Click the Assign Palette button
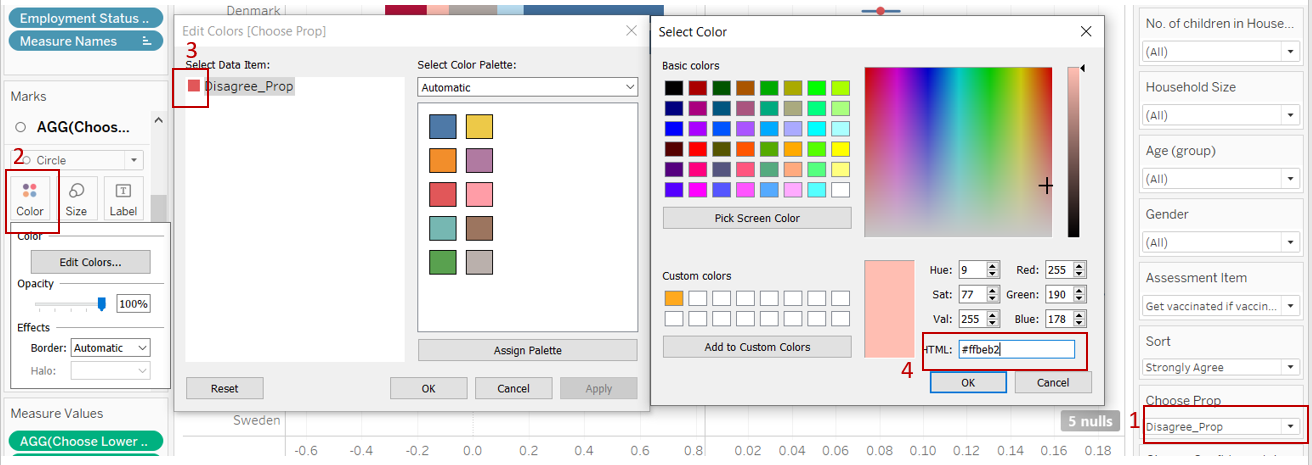This screenshot has height=465, width=1312. click(527, 350)
